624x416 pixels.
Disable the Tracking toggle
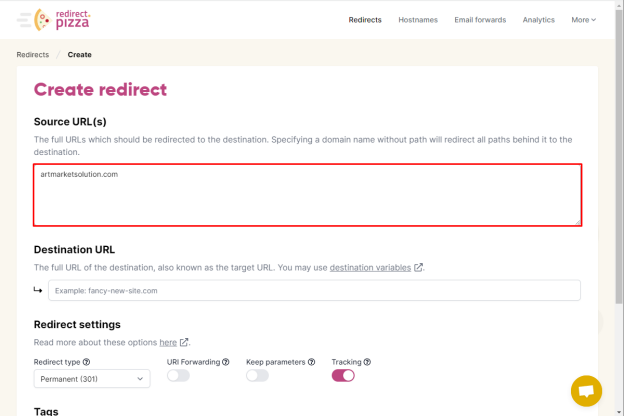343,375
